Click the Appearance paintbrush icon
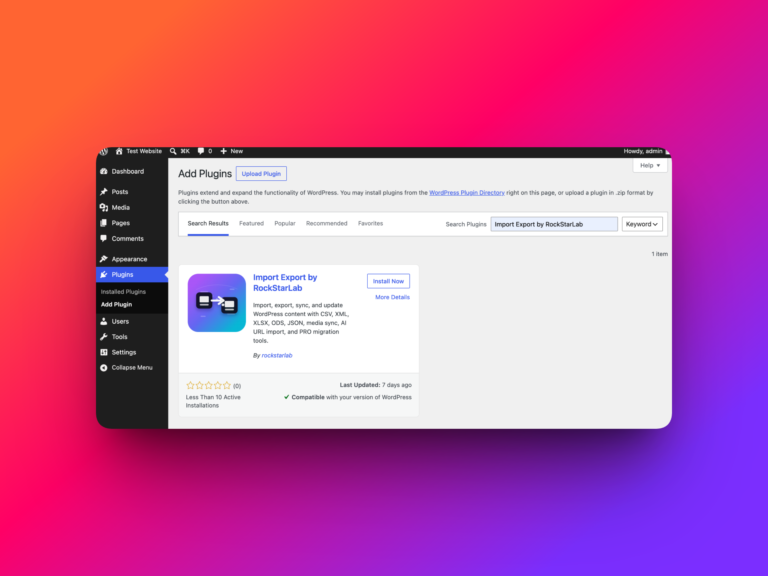 point(104,259)
